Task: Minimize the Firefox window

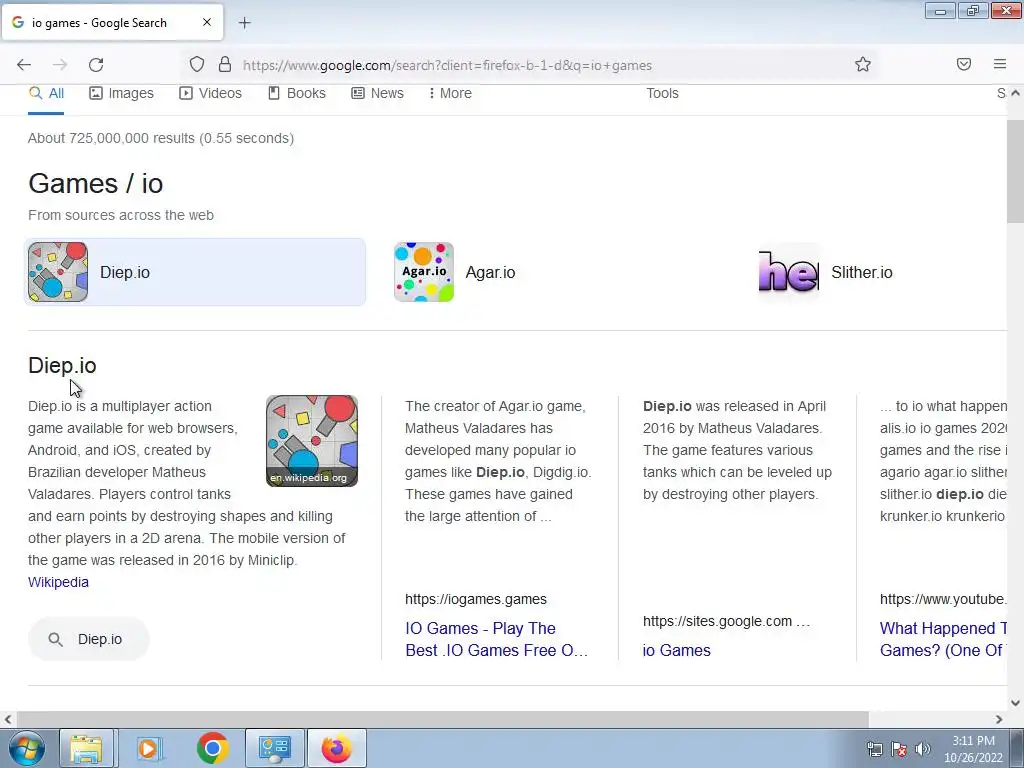Action: [940, 10]
